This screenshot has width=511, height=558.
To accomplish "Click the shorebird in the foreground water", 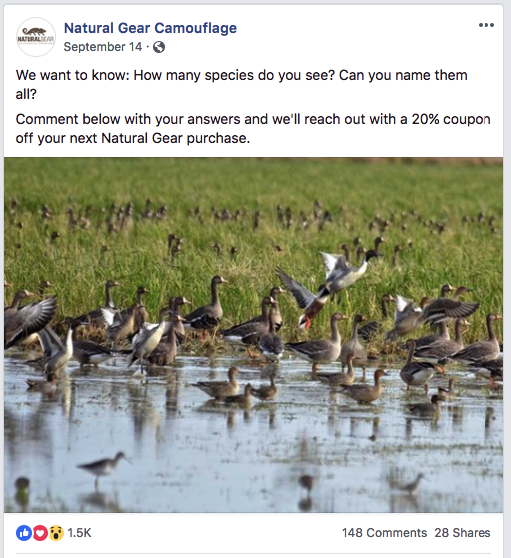I will [x=103, y=468].
